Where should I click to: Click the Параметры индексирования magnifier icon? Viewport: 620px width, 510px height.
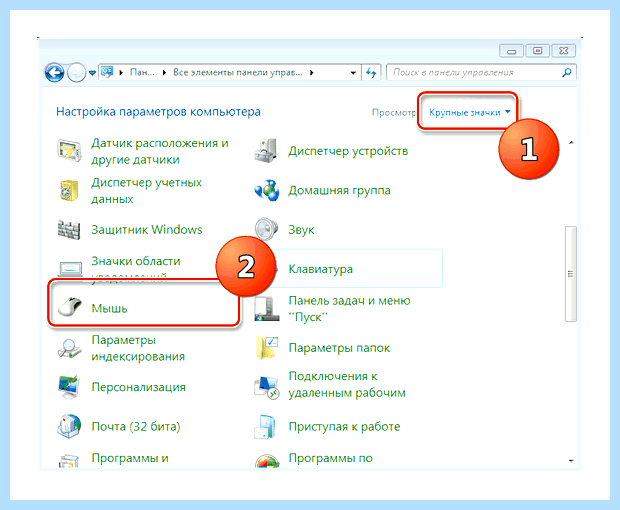pos(69,348)
